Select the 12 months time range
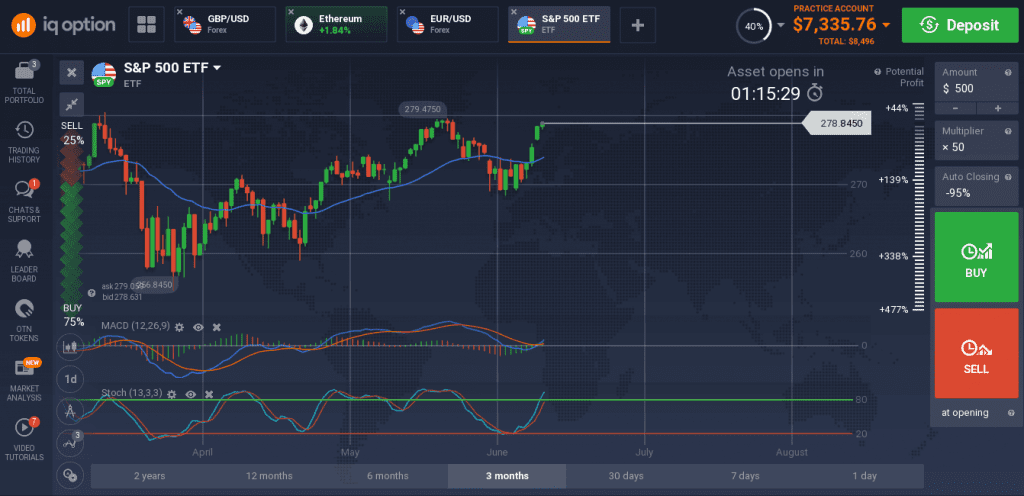This screenshot has width=1024, height=496. coord(269,476)
